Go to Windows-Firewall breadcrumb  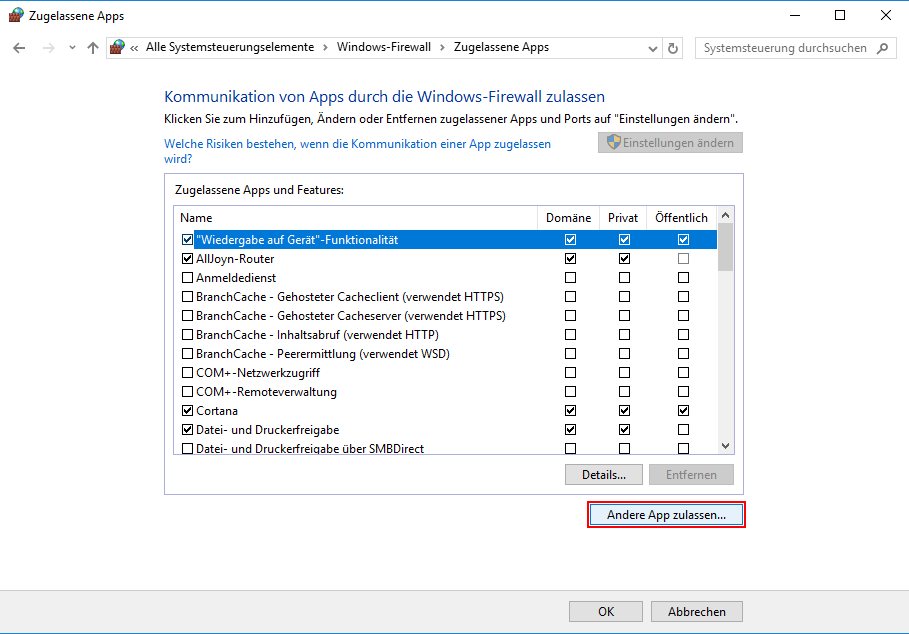click(384, 47)
